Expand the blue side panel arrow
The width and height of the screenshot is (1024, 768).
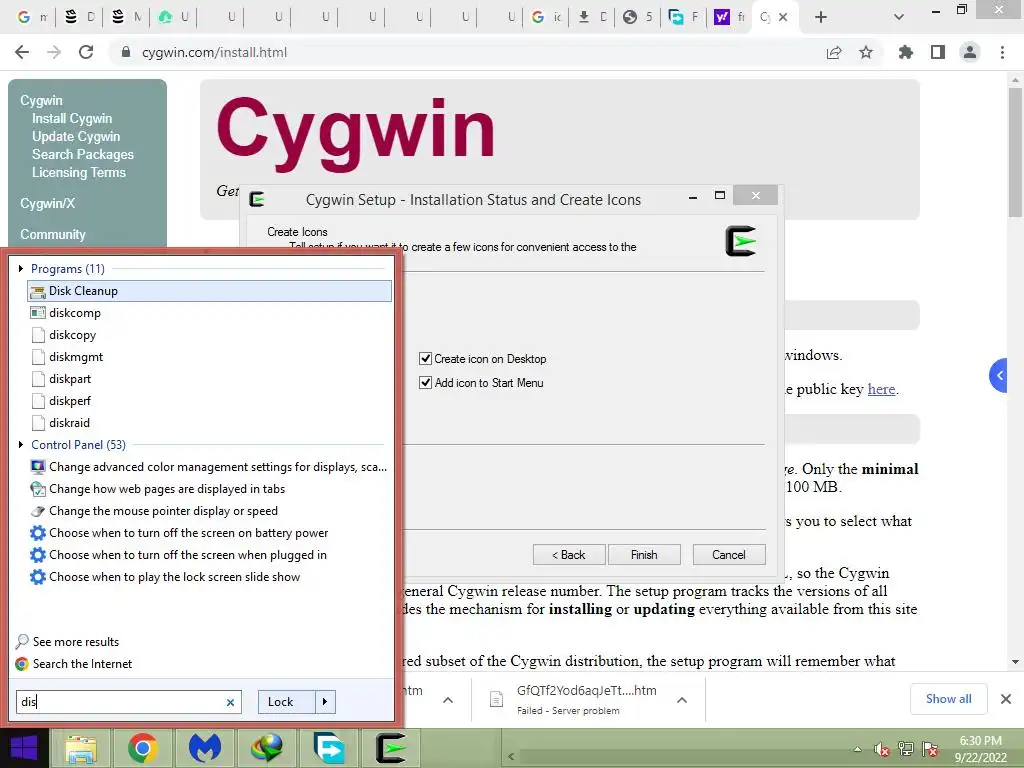[x=999, y=376]
